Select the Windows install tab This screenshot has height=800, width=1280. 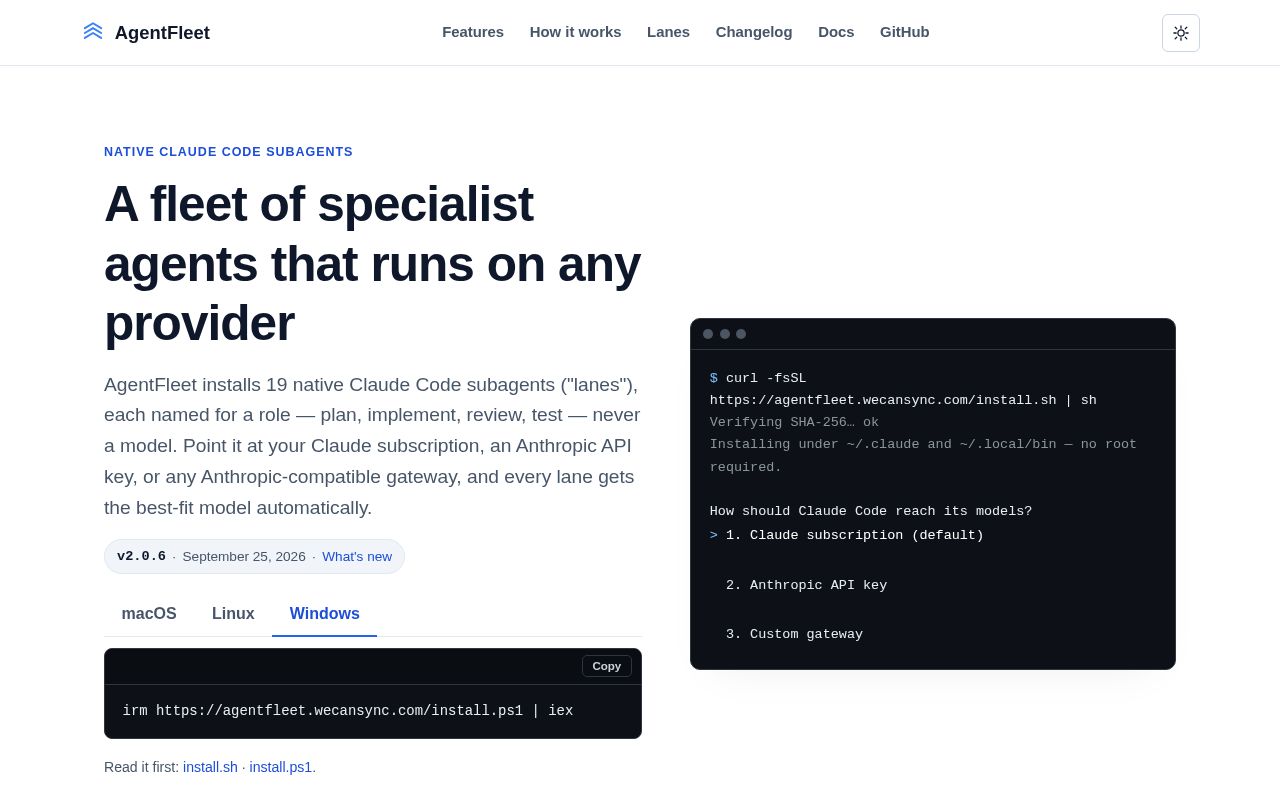pyautogui.click(x=325, y=614)
